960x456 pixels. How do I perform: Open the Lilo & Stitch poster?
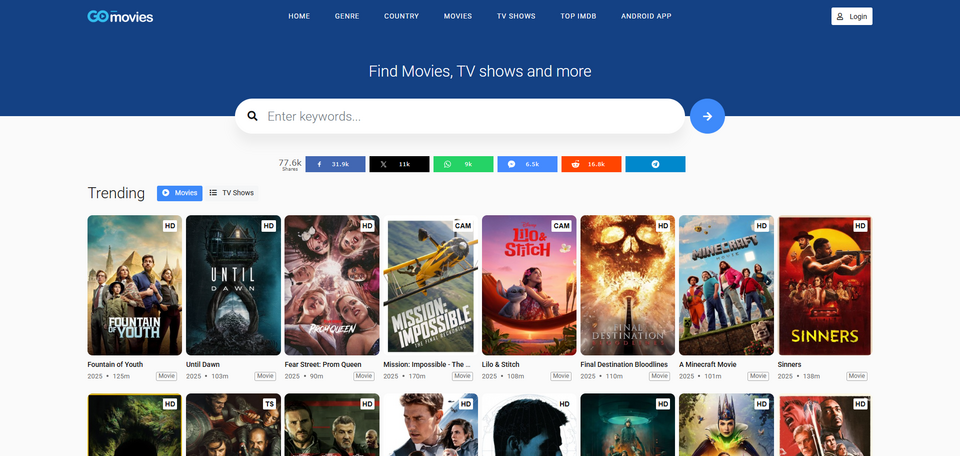(529, 285)
